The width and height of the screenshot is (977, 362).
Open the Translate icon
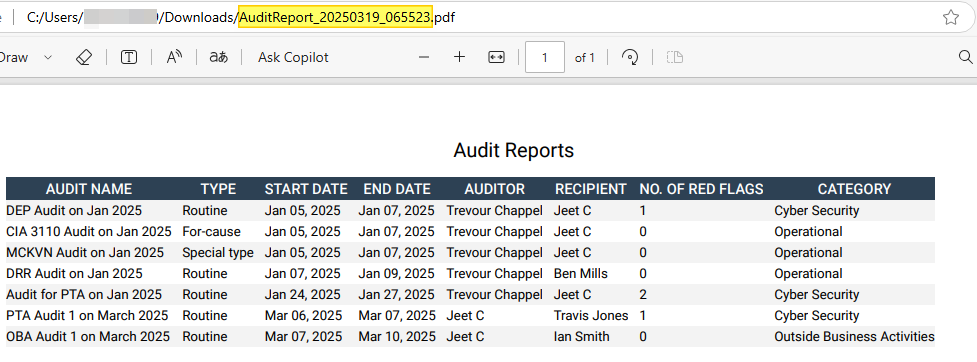[218, 57]
